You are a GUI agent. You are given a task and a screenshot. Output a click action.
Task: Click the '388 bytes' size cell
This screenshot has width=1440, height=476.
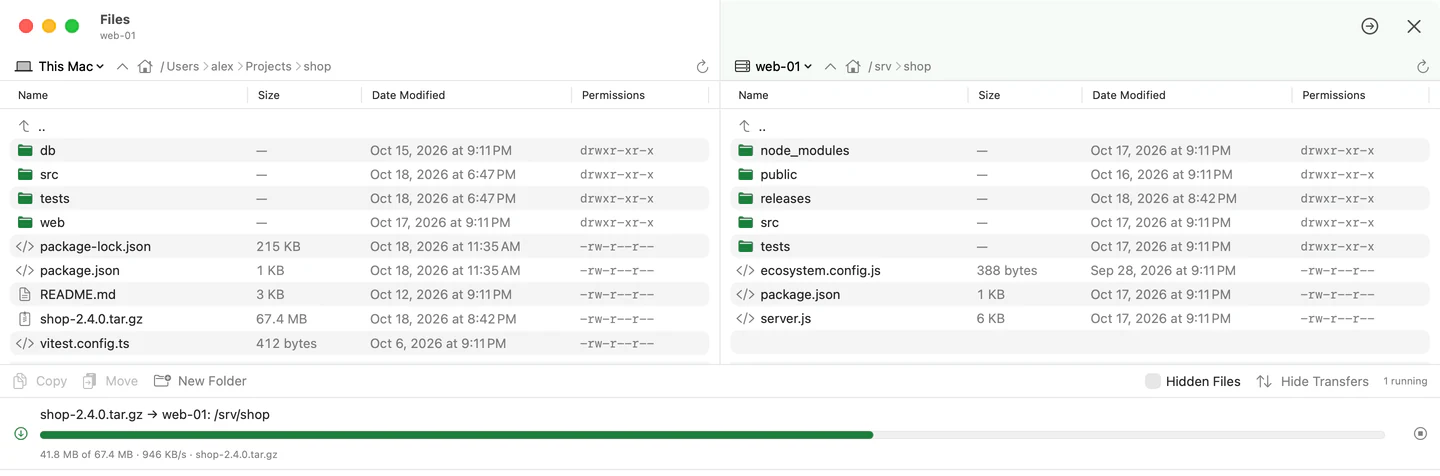[1007, 270]
